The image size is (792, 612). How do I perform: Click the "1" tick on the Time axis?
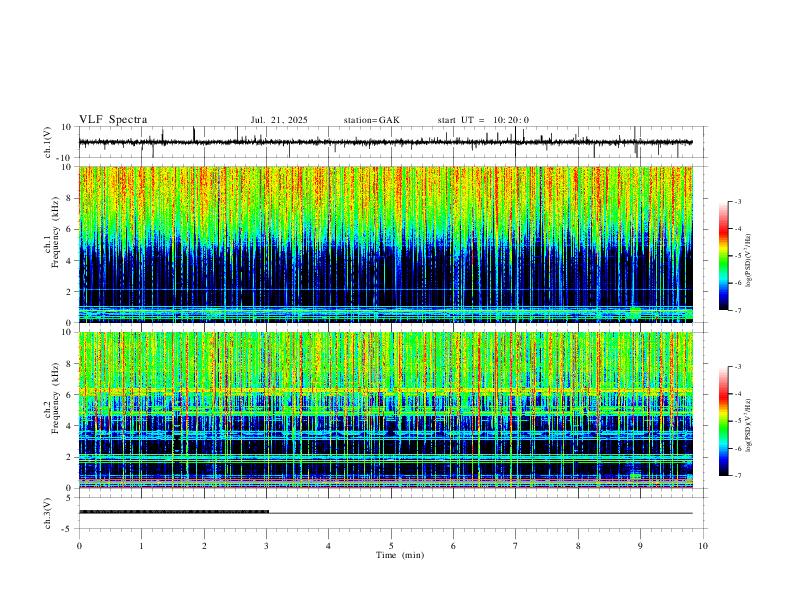click(141, 546)
